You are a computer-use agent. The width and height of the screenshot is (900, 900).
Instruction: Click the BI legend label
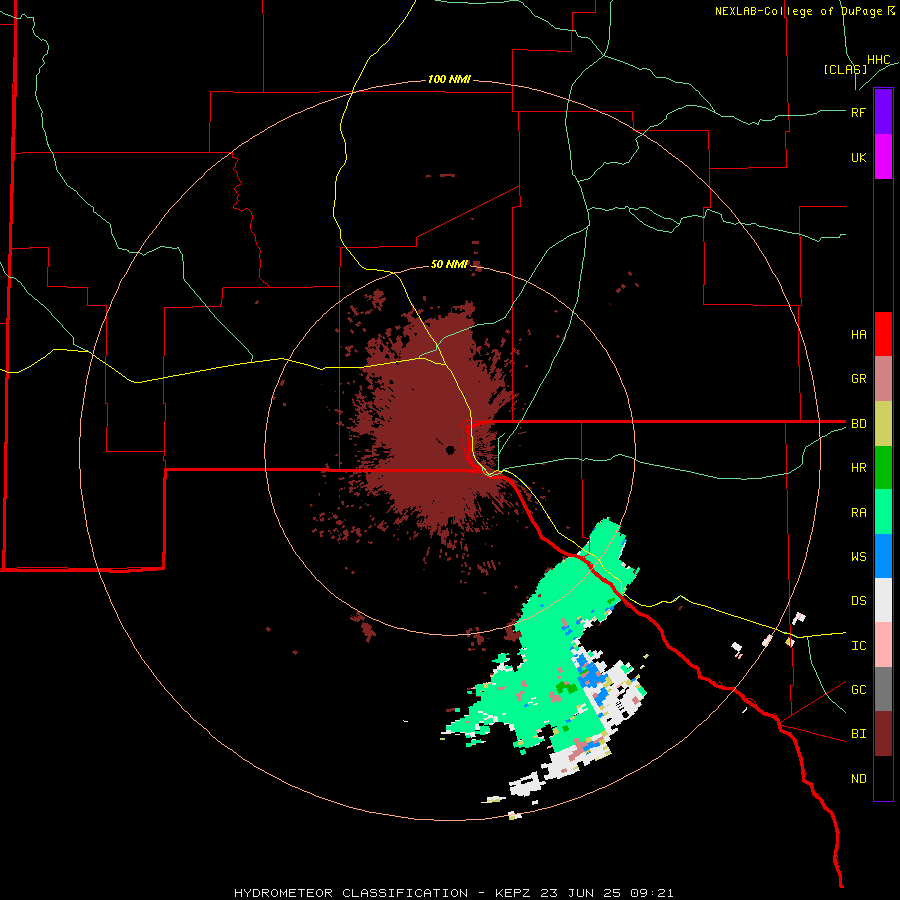point(858,734)
